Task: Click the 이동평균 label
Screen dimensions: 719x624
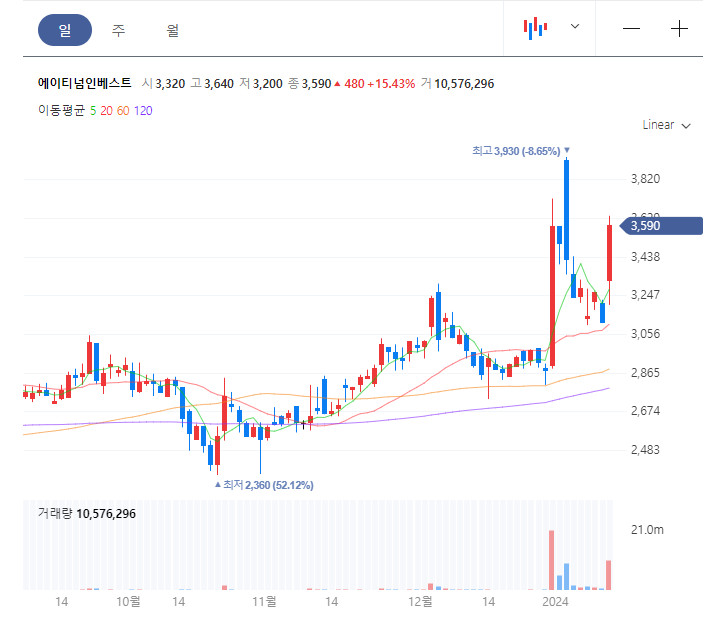Action: pyautogui.click(x=61, y=110)
